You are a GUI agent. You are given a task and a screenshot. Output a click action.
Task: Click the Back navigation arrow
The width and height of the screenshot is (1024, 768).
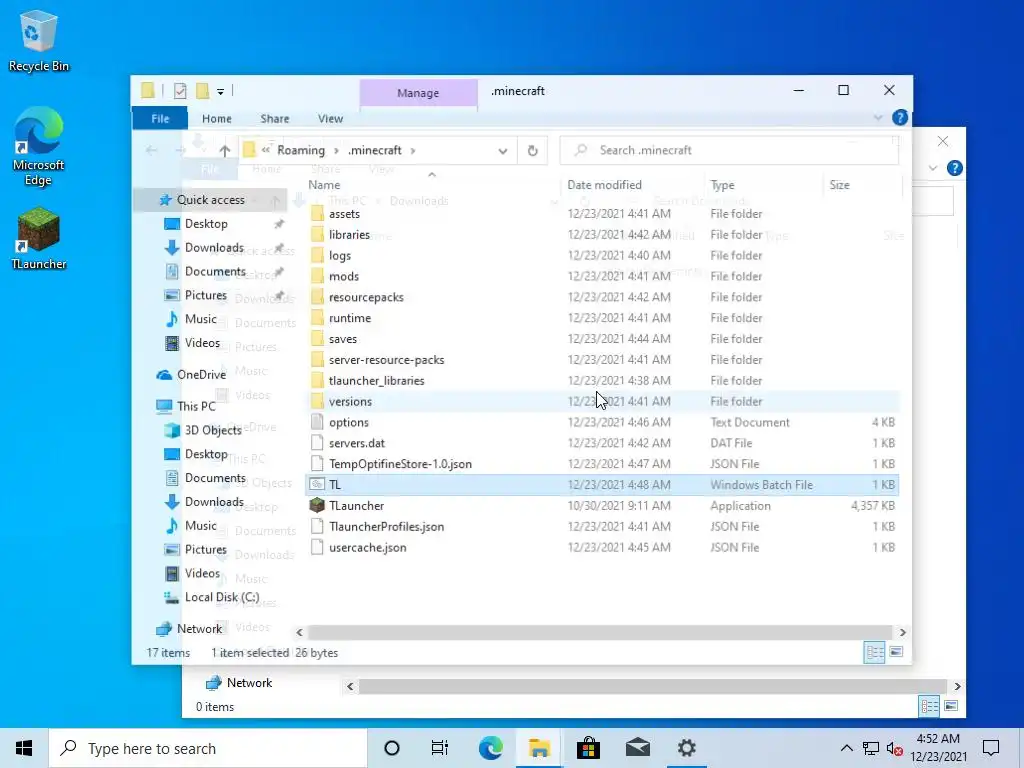click(152, 150)
